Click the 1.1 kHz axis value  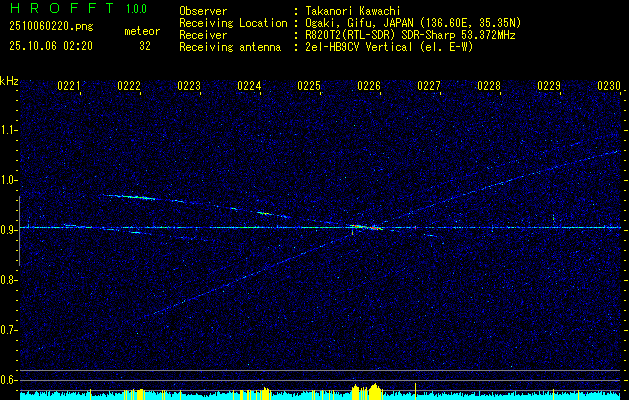pos(7,130)
